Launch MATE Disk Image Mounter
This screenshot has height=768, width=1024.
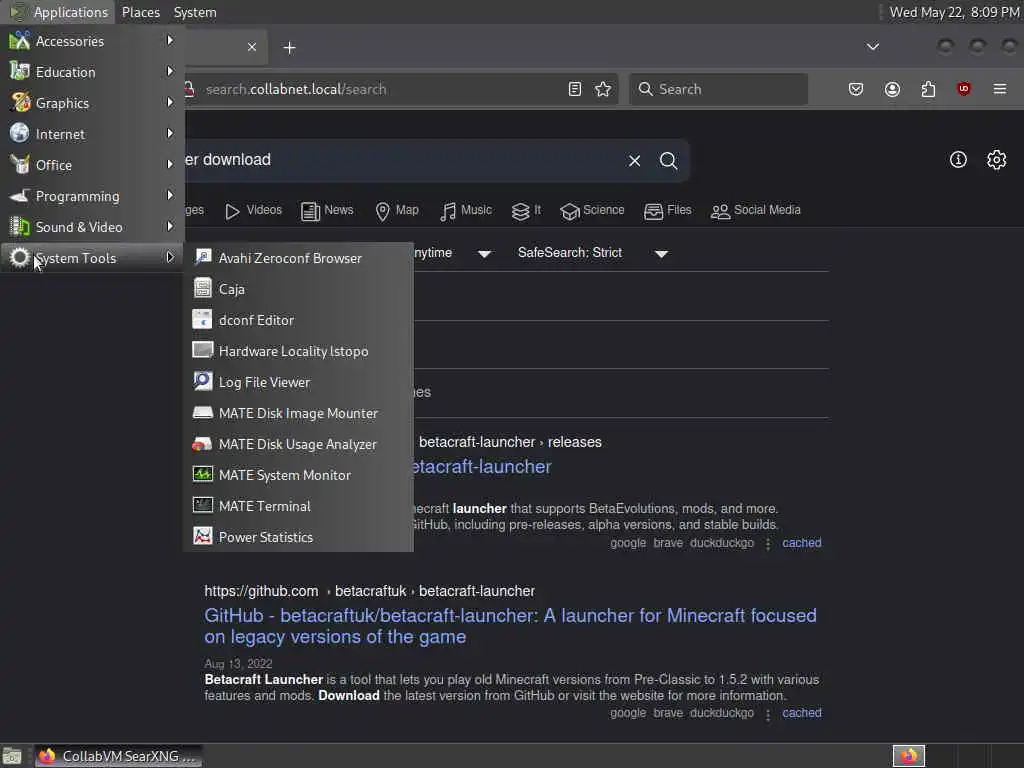298,413
